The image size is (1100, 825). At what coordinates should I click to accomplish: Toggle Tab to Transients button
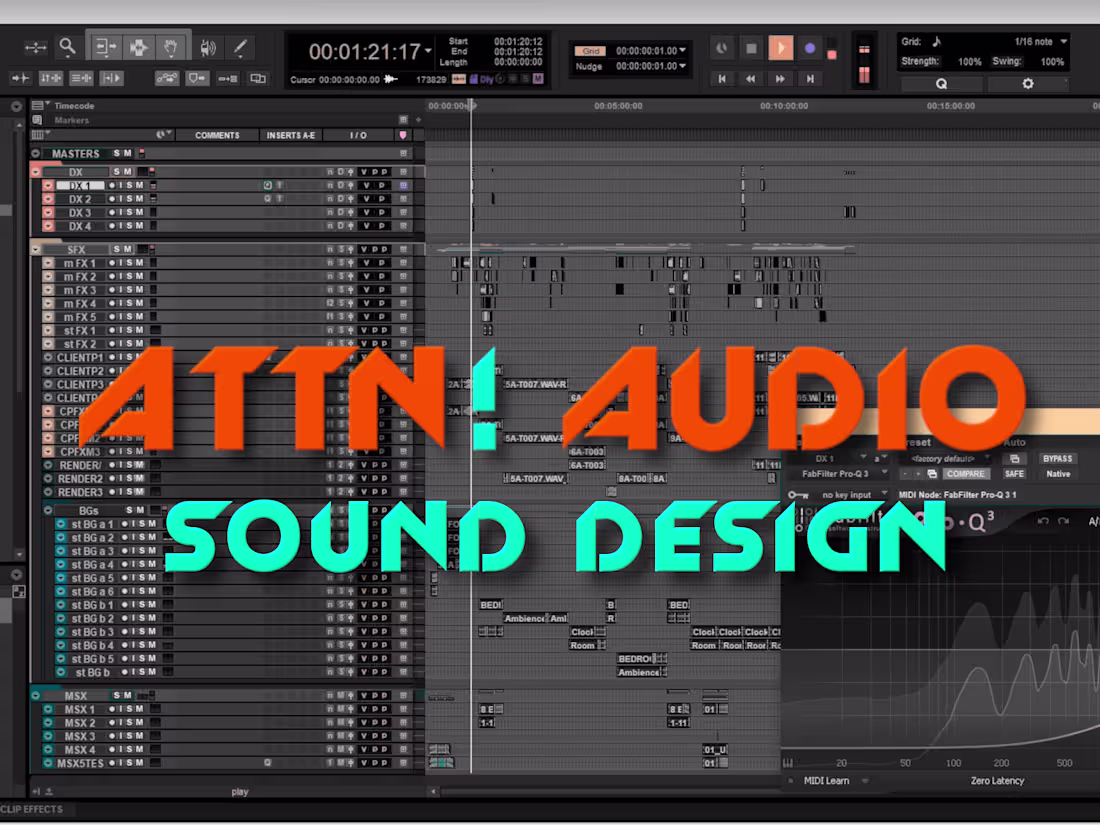point(20,78)
